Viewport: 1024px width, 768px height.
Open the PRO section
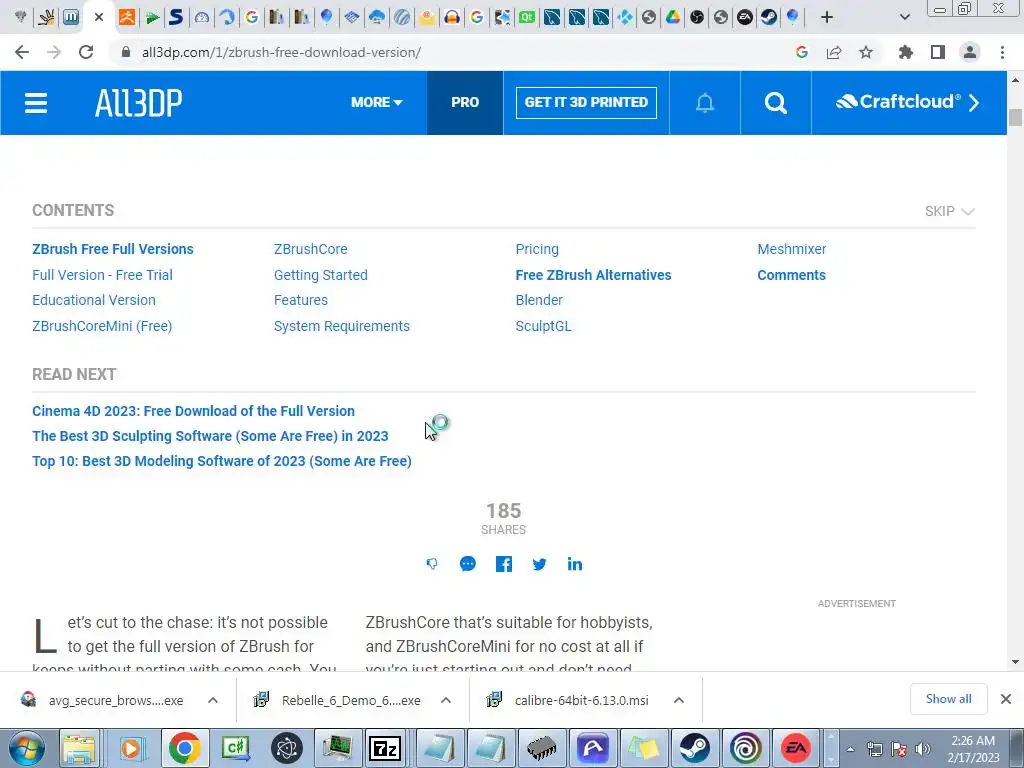click(465, 103)
